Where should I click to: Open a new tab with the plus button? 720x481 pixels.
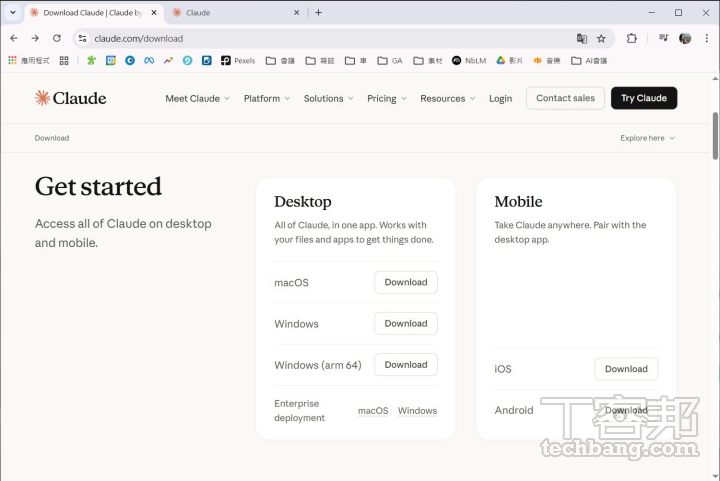click(318, 13)
